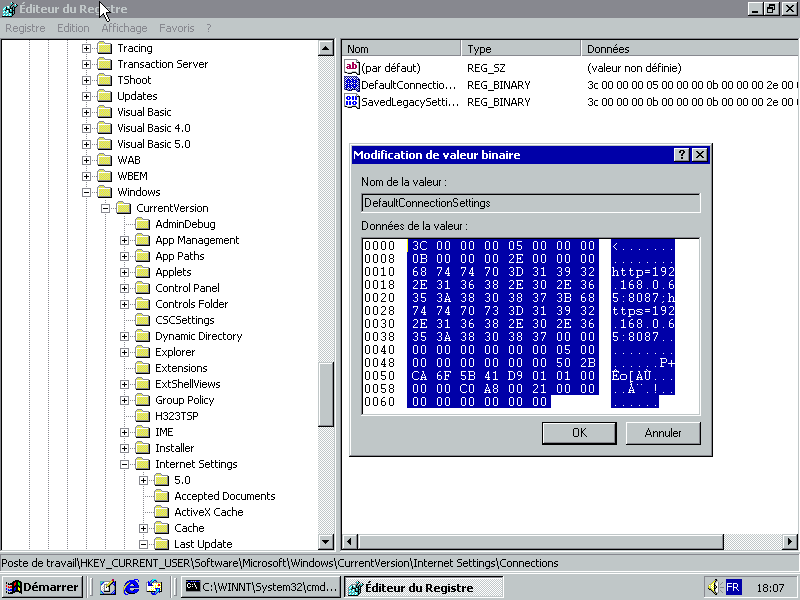This screenshot has width=800, height=600.
Task: Select the TShoot folder icon
Action: tap(105, 80)
